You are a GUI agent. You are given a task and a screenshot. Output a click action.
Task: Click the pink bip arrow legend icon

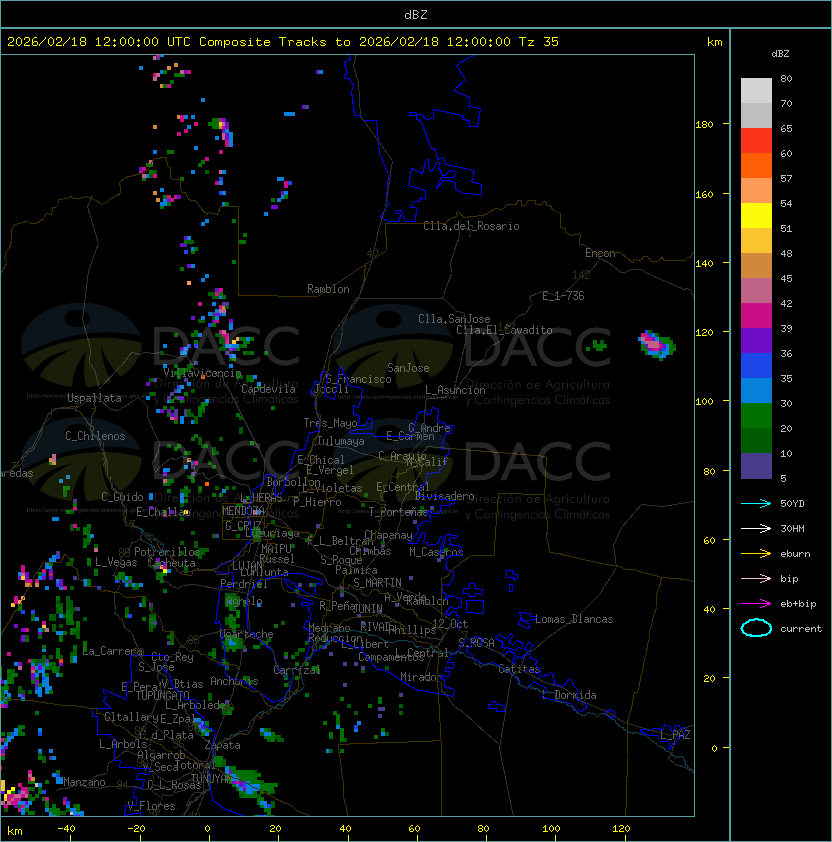[756, 578]
